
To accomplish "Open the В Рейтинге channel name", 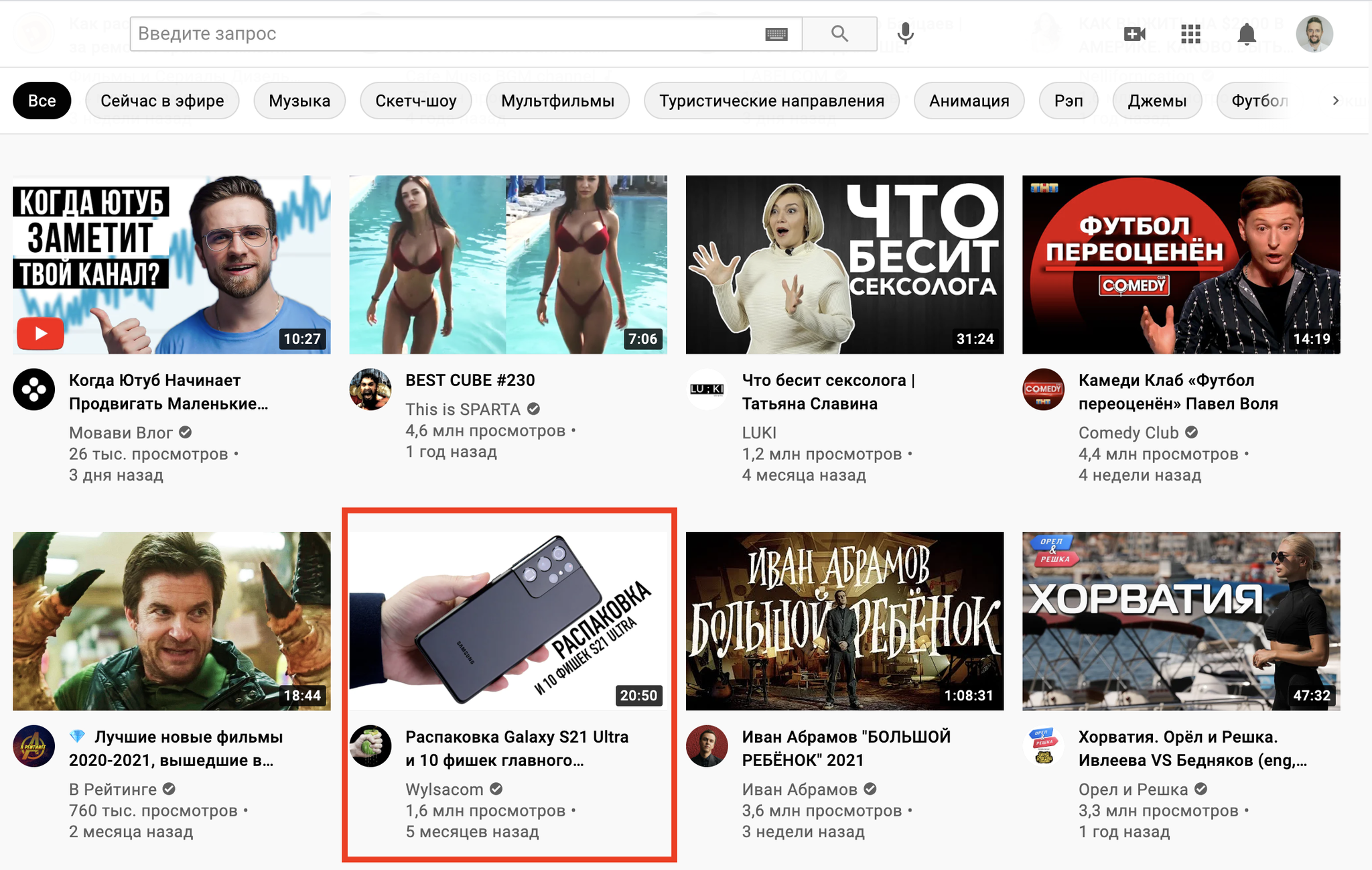I will click(113, 789).
